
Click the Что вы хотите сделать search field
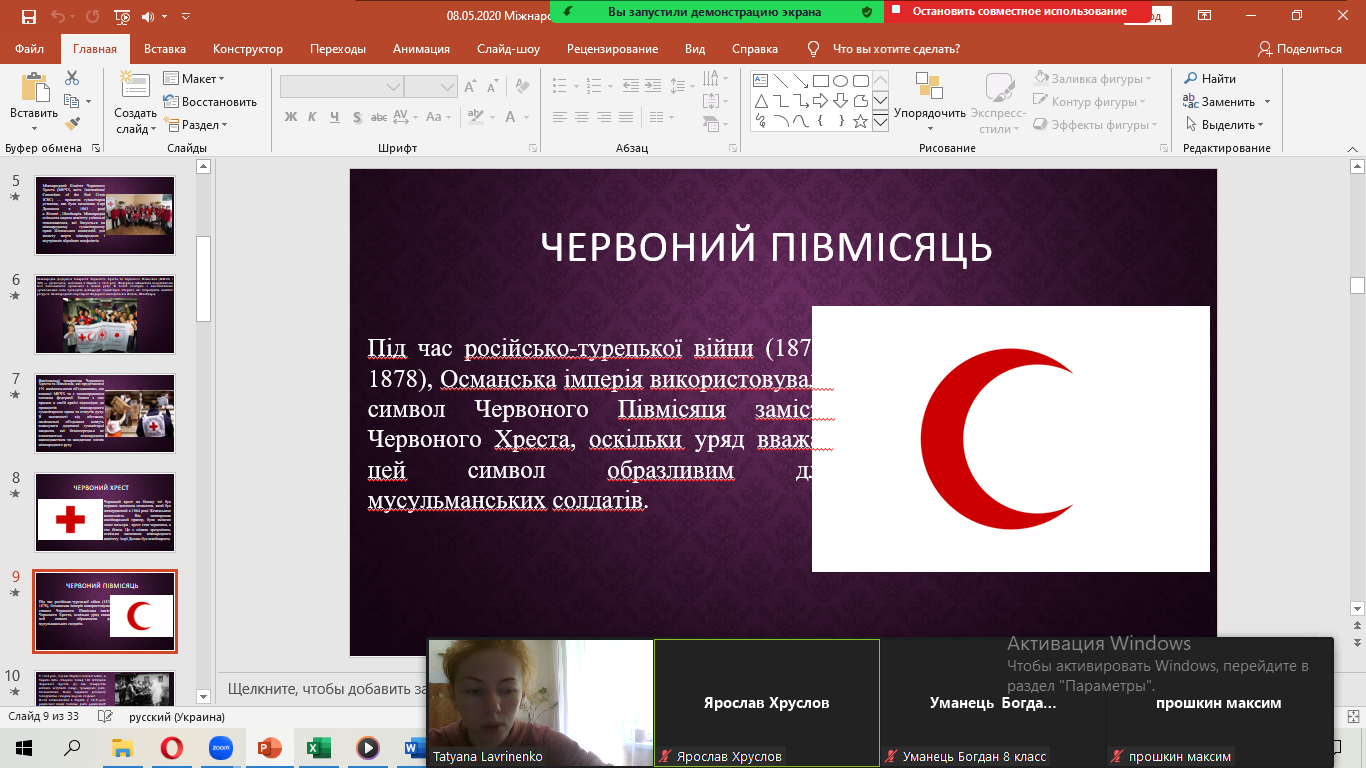[x=896, y=49]
